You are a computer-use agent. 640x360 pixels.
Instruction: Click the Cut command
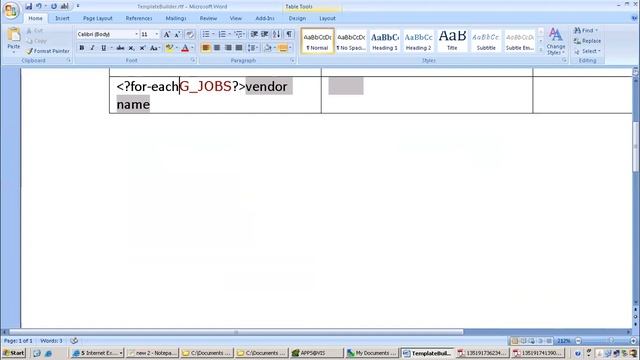[x=35, y=31]
